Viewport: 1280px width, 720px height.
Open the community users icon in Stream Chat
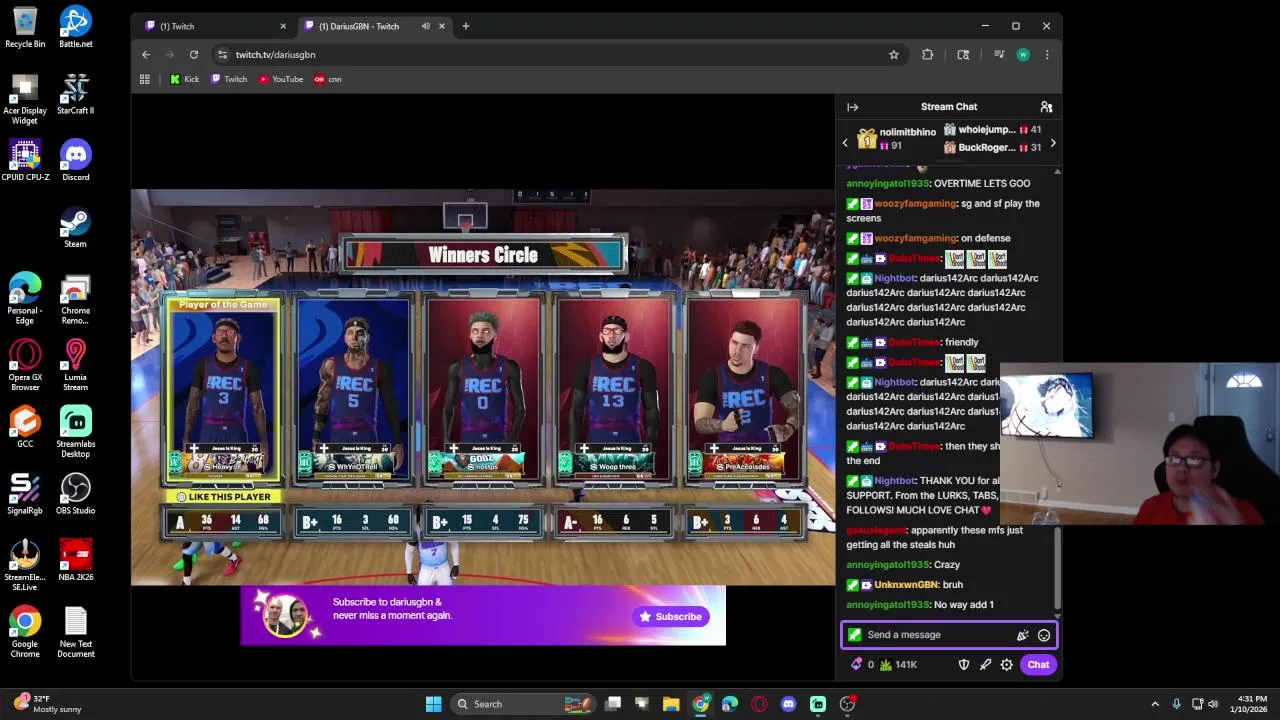pyautogui.click(x=1046, y=107)
